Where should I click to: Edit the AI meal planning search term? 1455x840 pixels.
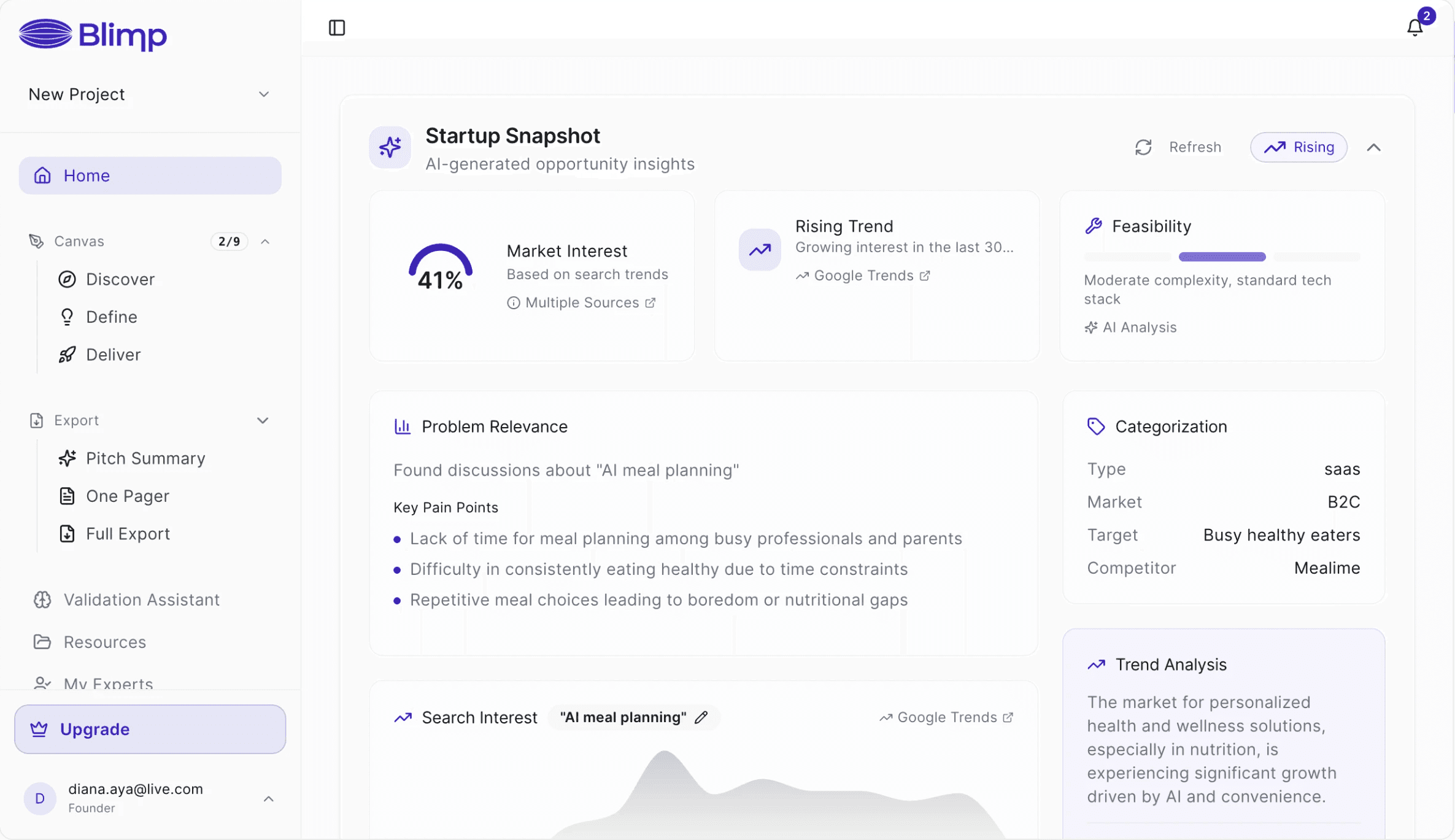[x=701, y=717]
